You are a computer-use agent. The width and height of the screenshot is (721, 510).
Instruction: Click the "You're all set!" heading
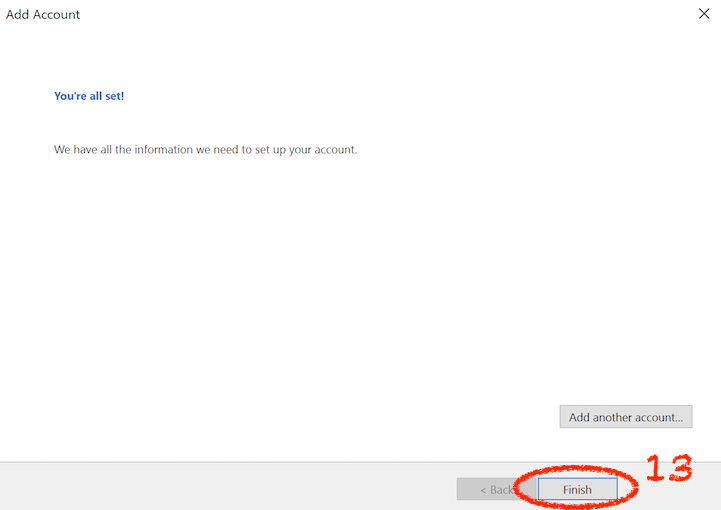89,96
